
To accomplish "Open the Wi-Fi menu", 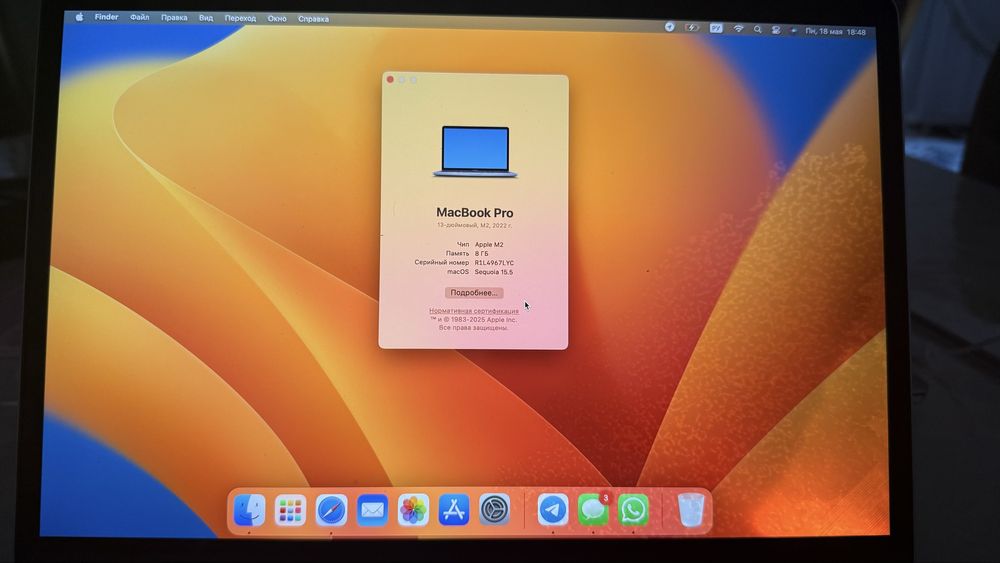I will pyautogui.click(x=739, y=29).
